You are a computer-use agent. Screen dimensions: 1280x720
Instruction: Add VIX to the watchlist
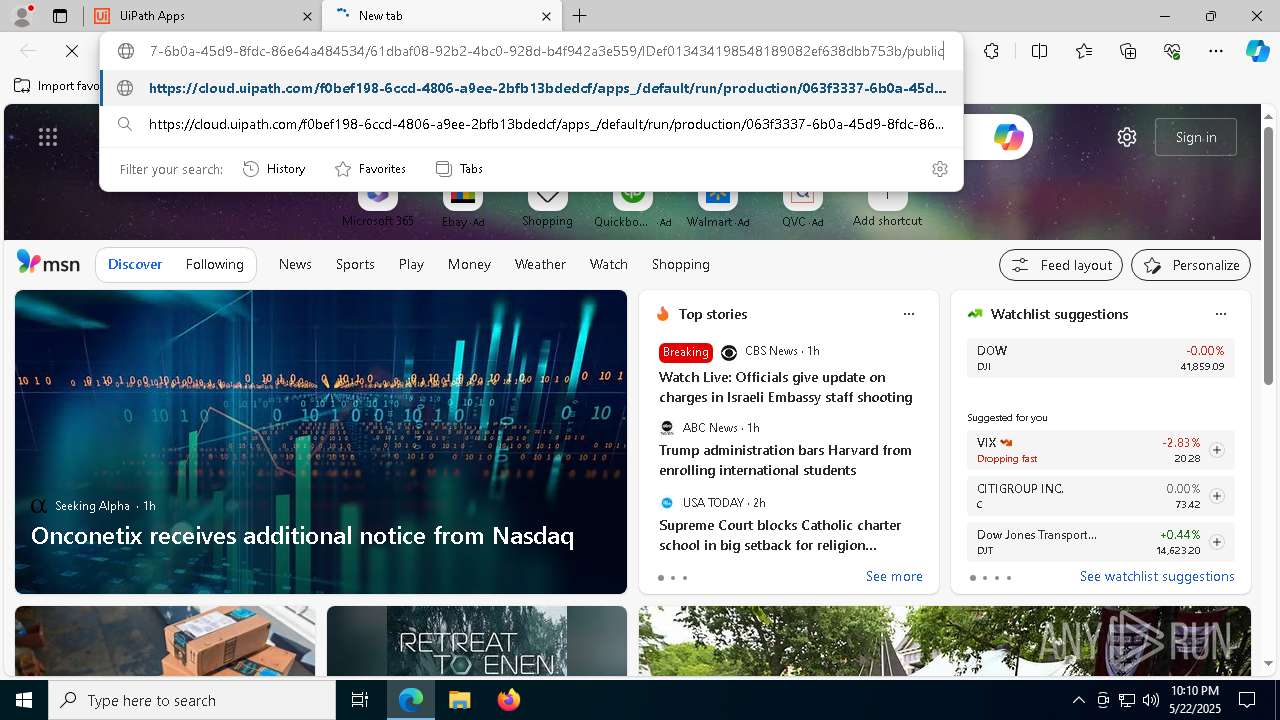(x=1217, y=450)
